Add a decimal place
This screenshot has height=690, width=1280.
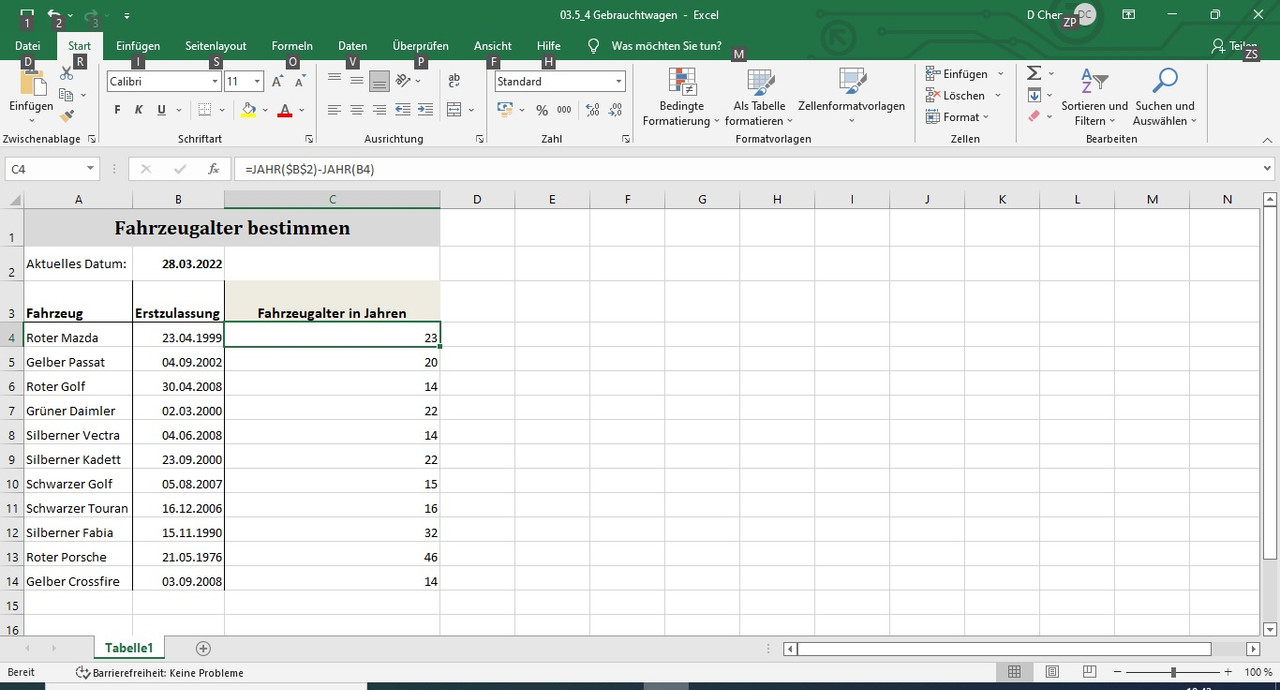[x=592, y=110]
